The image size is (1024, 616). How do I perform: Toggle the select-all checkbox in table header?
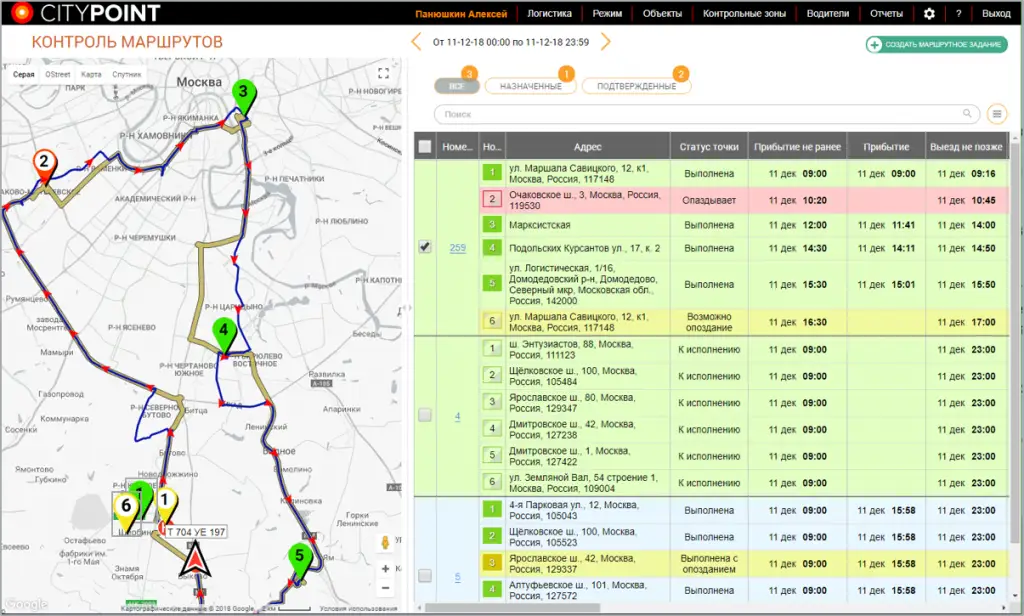pos(425,147)
